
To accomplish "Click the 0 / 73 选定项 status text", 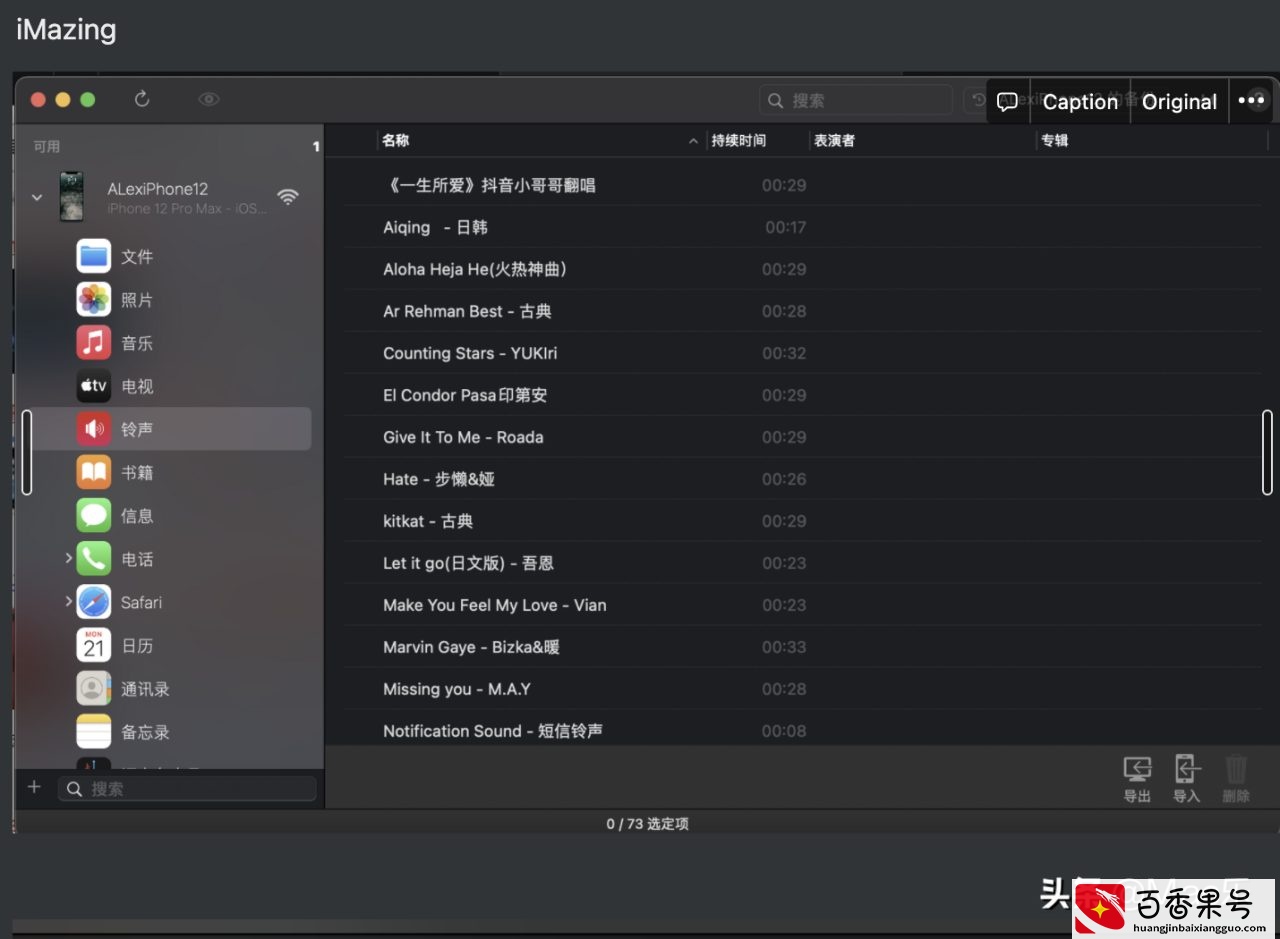I will (x=647, y=824).
